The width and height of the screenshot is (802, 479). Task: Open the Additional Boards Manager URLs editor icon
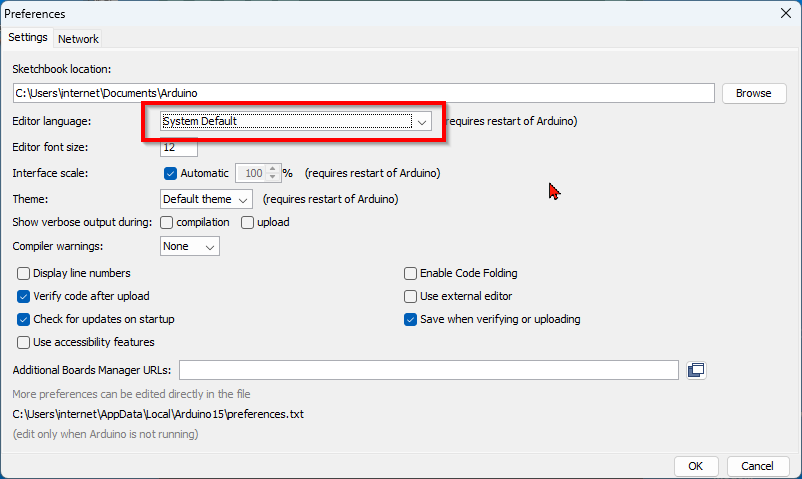pos(696,370)
